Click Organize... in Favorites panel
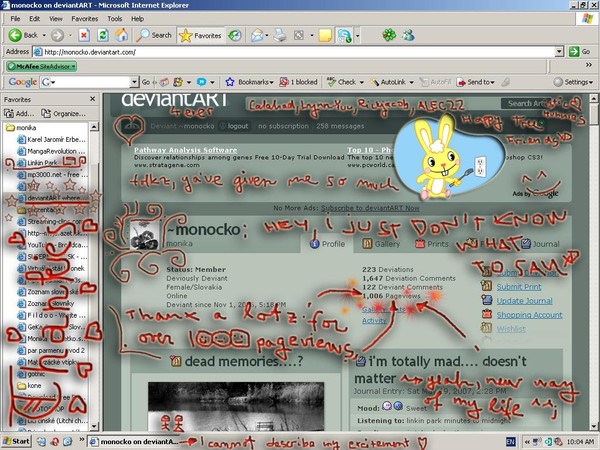The image size is (600, 450). (x=64, y=114)
